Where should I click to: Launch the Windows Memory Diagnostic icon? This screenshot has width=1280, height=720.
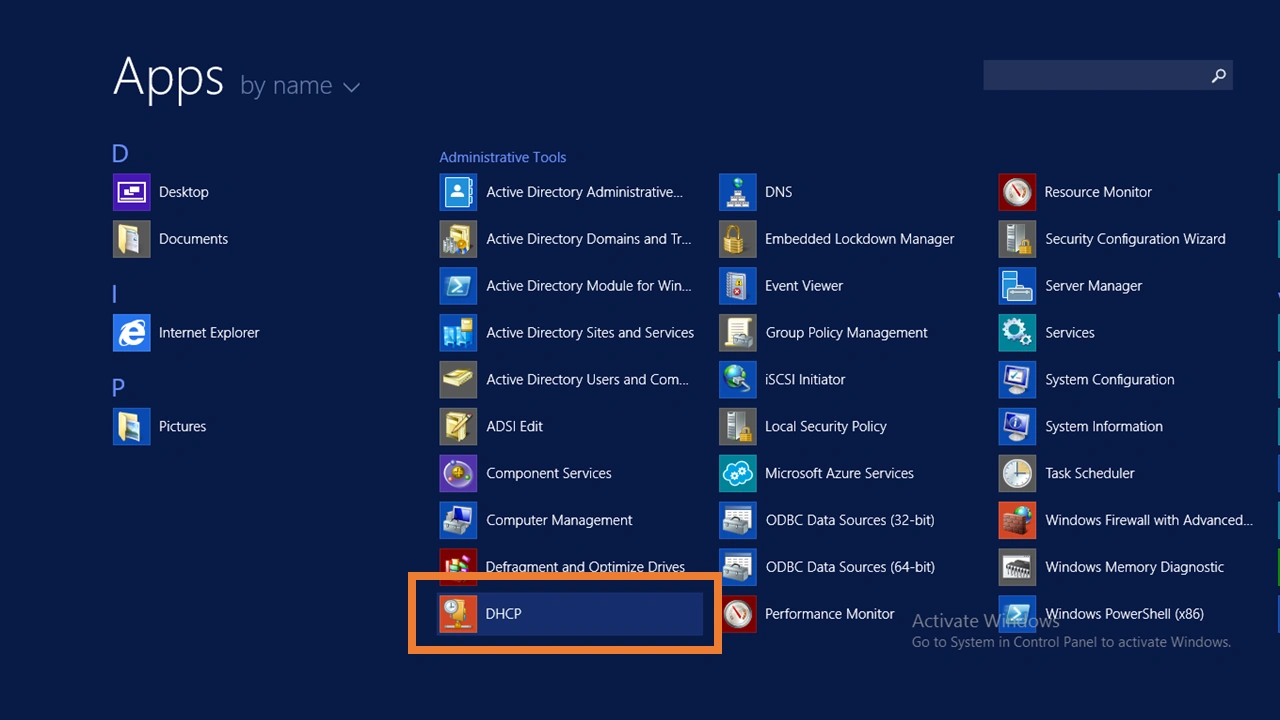(x=1017, y=567)
